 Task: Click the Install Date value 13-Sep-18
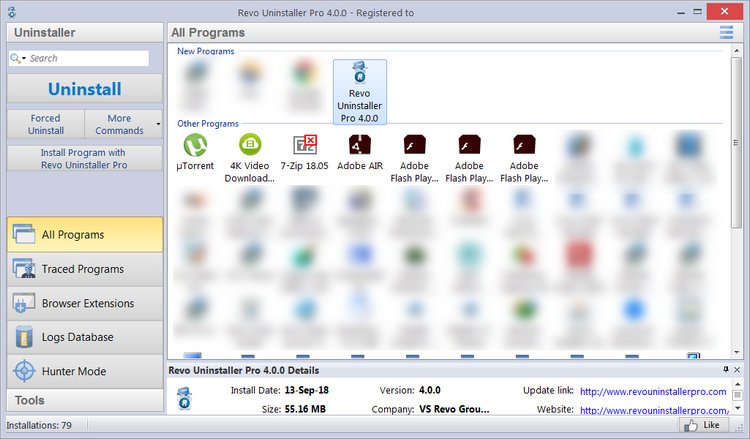point(307,390)
